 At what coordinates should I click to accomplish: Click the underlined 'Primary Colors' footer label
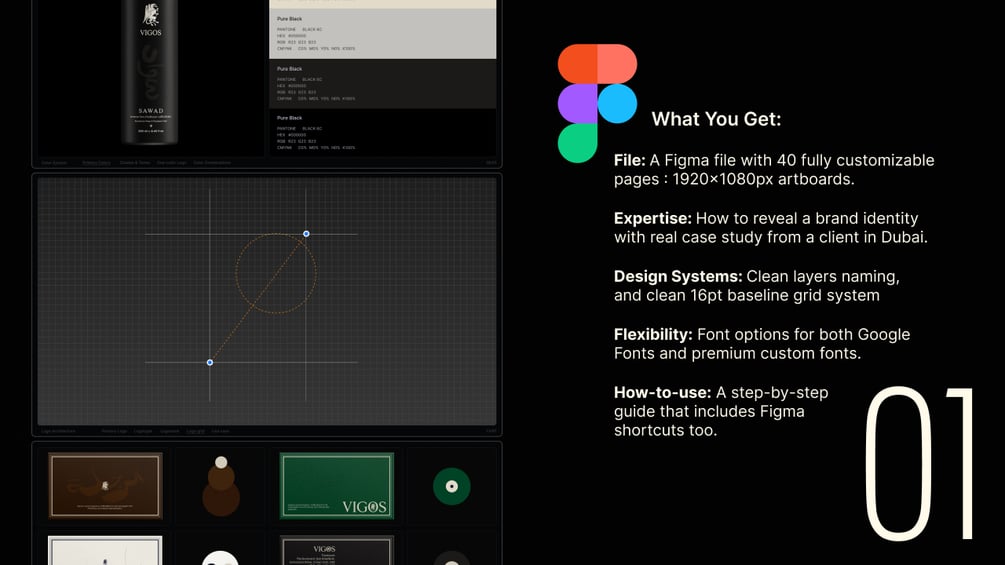(x=96, y=163)
